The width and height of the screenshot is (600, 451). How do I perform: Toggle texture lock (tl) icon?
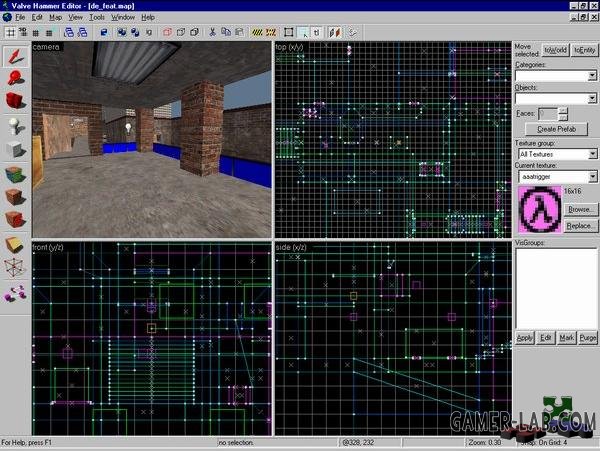pyautogui.click(x=317, y=33)
